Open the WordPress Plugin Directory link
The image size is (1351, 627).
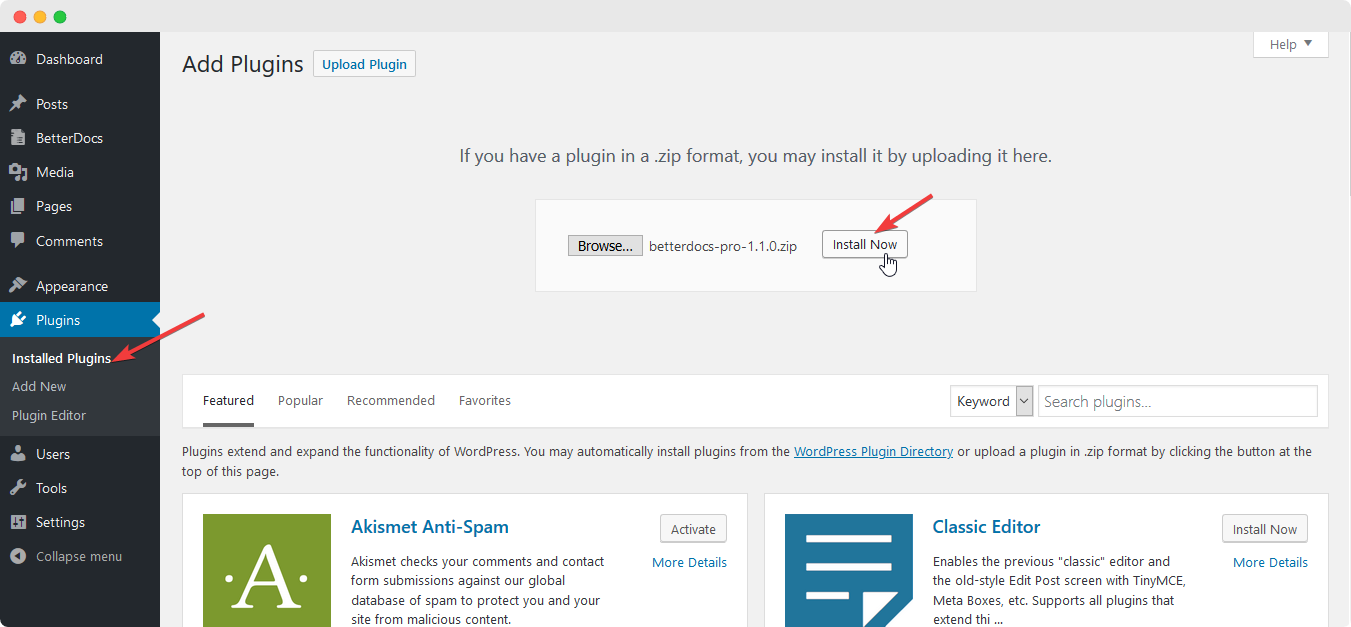pyautogui.click(x=873, y=451)
